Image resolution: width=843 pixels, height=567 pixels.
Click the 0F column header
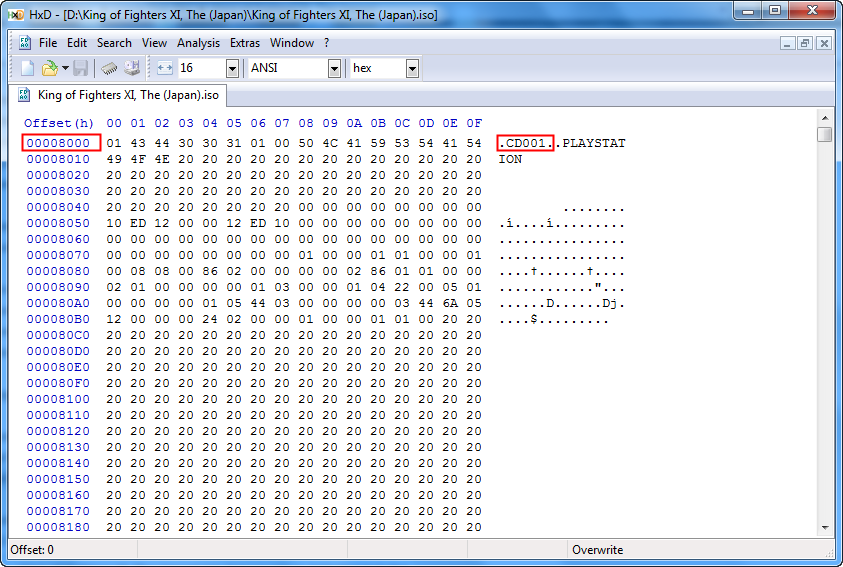coord(474,123)
